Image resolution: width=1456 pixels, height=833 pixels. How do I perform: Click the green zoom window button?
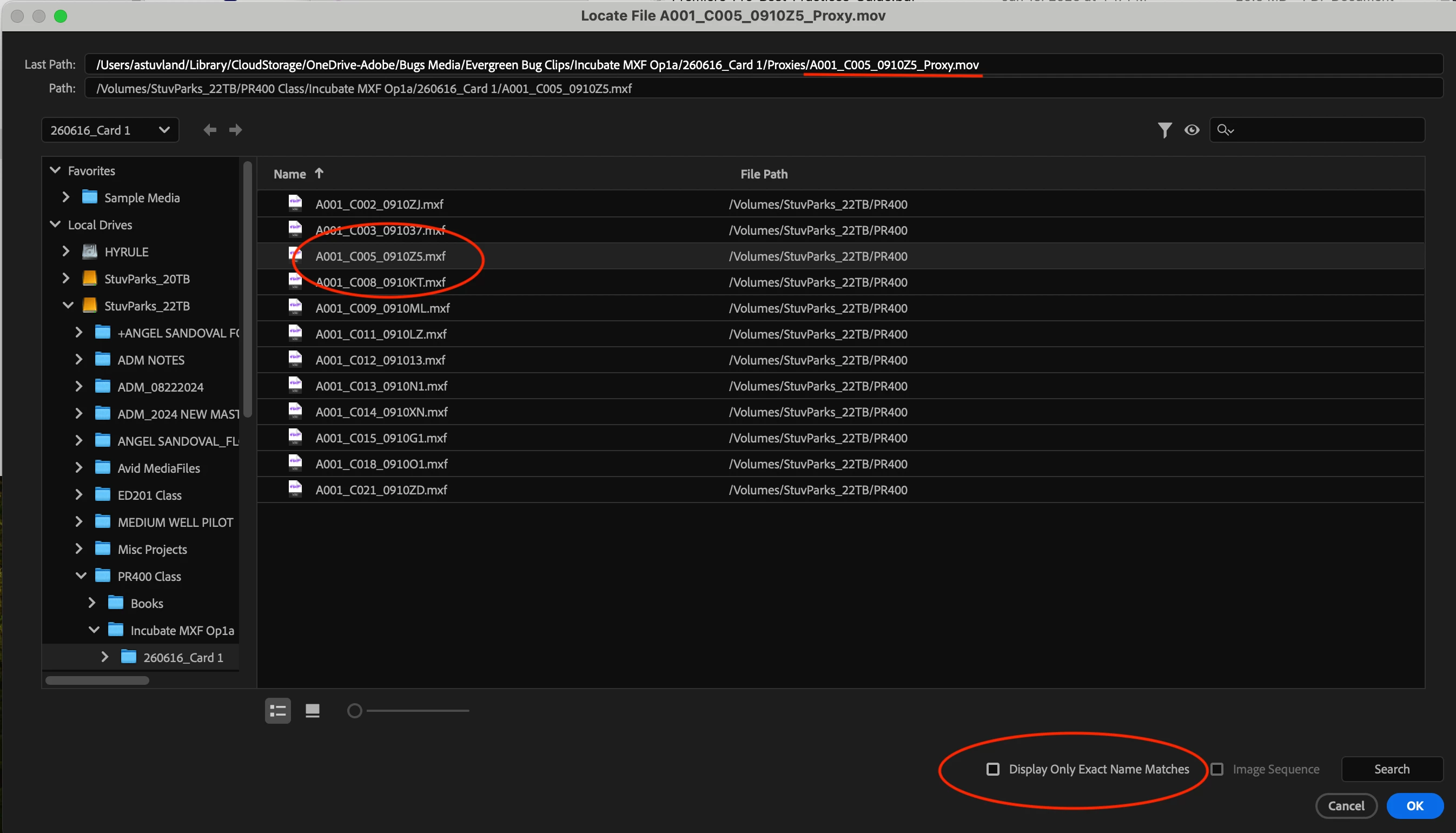point(61,16)
